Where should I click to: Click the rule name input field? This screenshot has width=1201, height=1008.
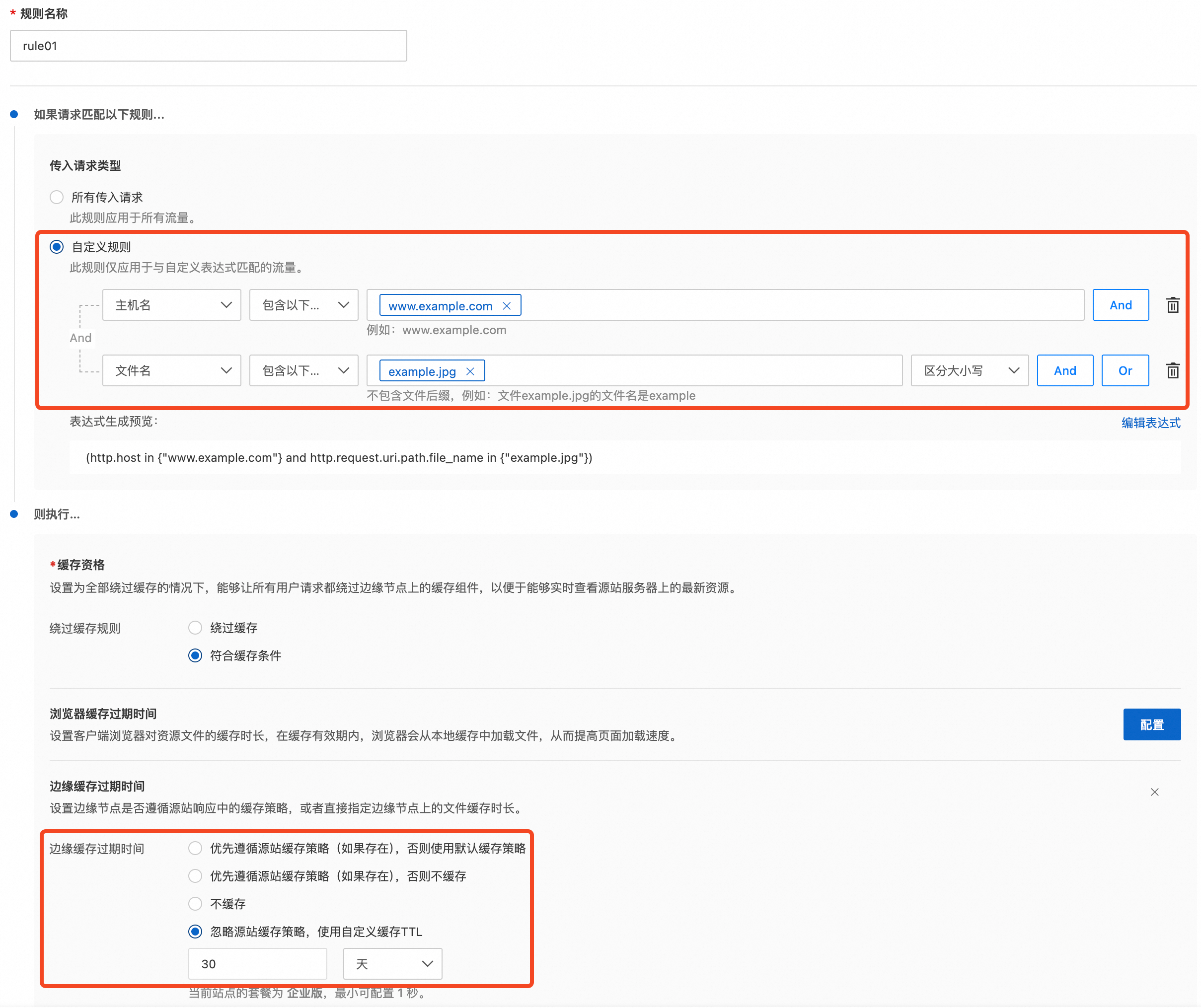[208, 46]
